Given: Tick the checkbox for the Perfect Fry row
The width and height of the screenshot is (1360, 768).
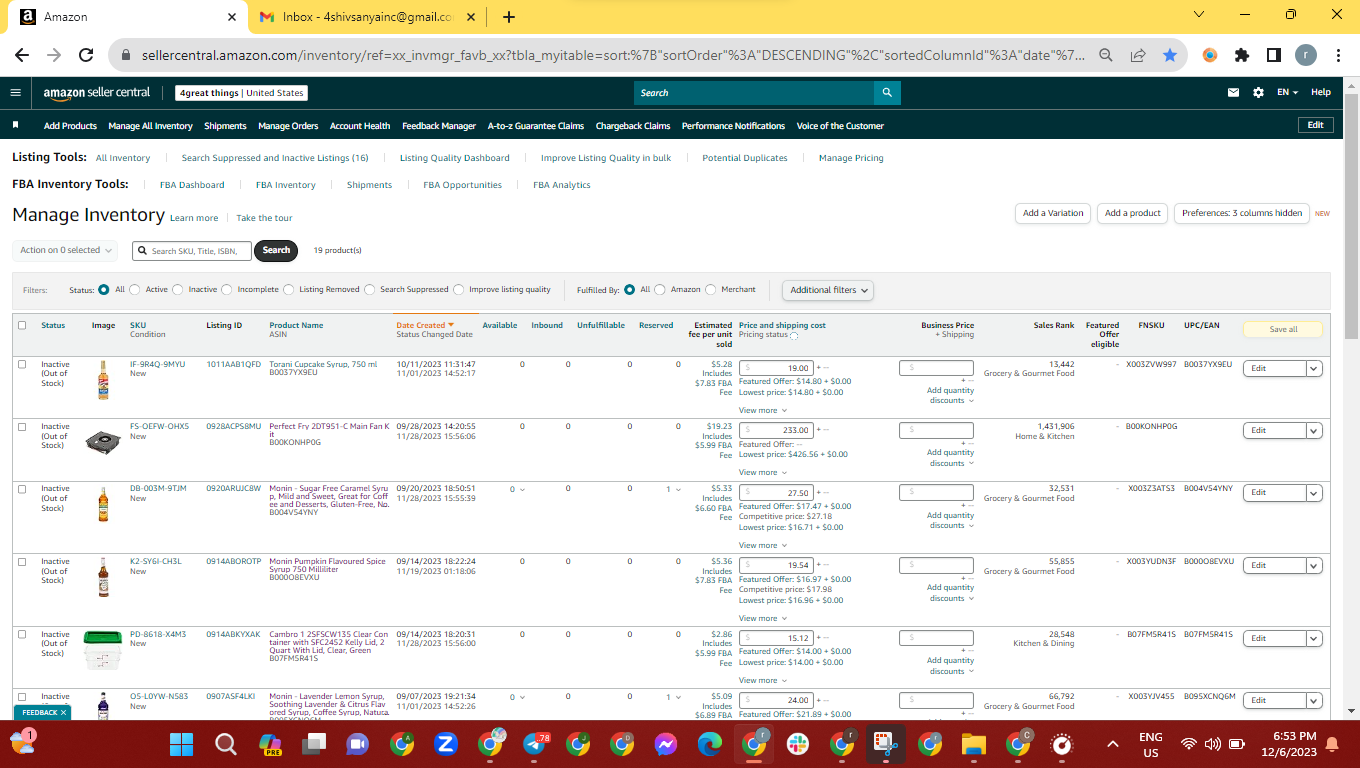Looking at the screenshot, I should [x=22, y=426].
